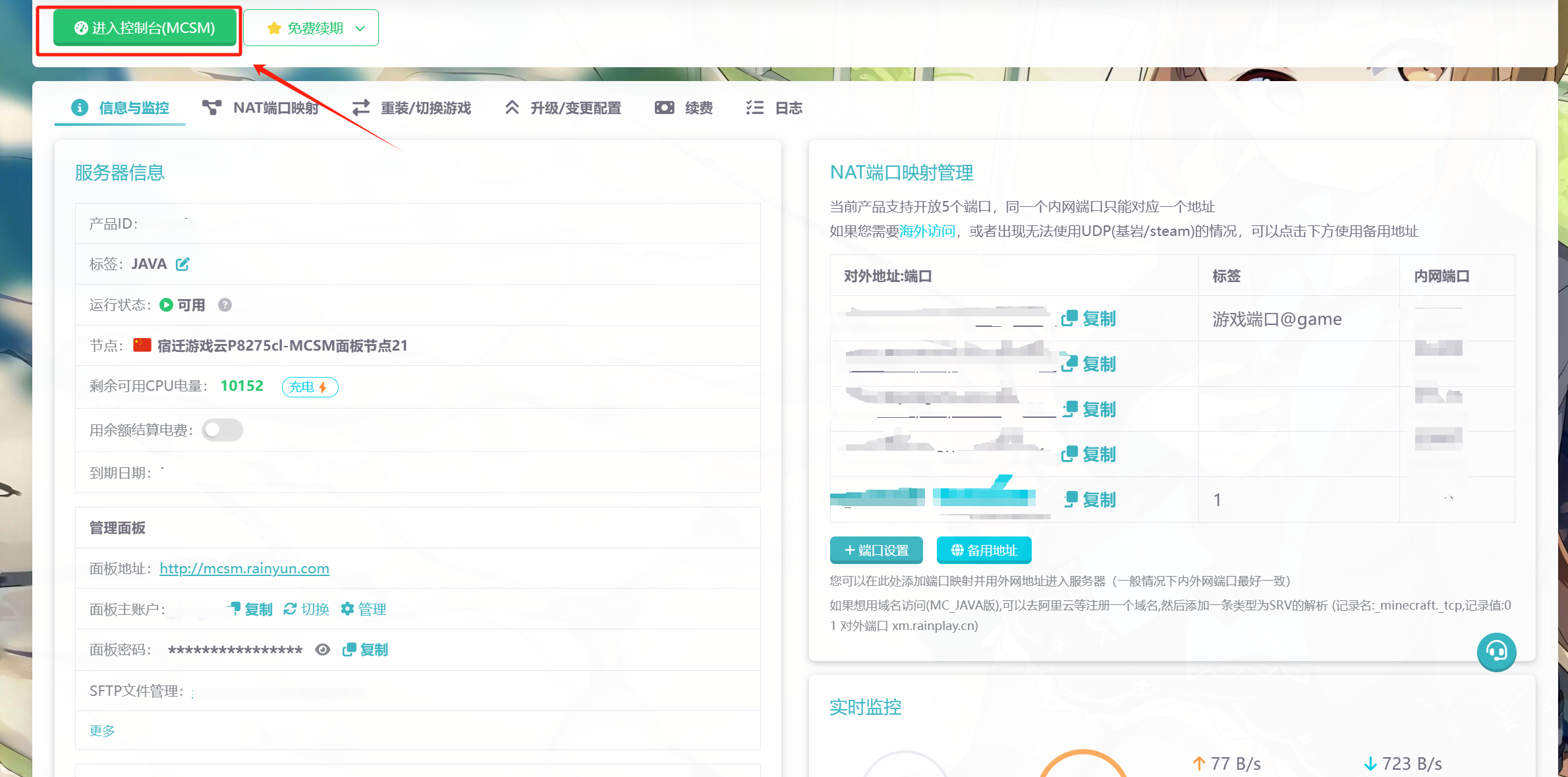Click 复制 icon in 游戏端口@game row
This screenshot has height=777, width=1568.
pyautogui.click(x=1069, y=319)
